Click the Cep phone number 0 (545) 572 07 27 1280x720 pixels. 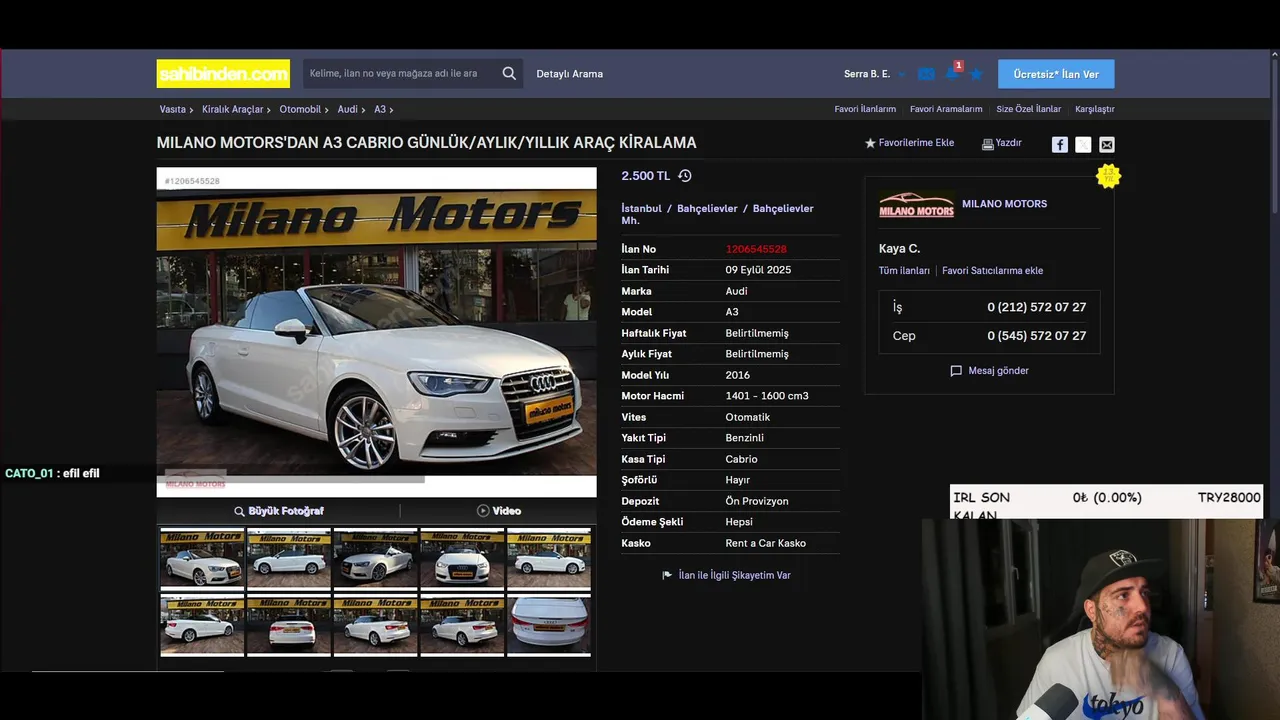coord(1036,336)
